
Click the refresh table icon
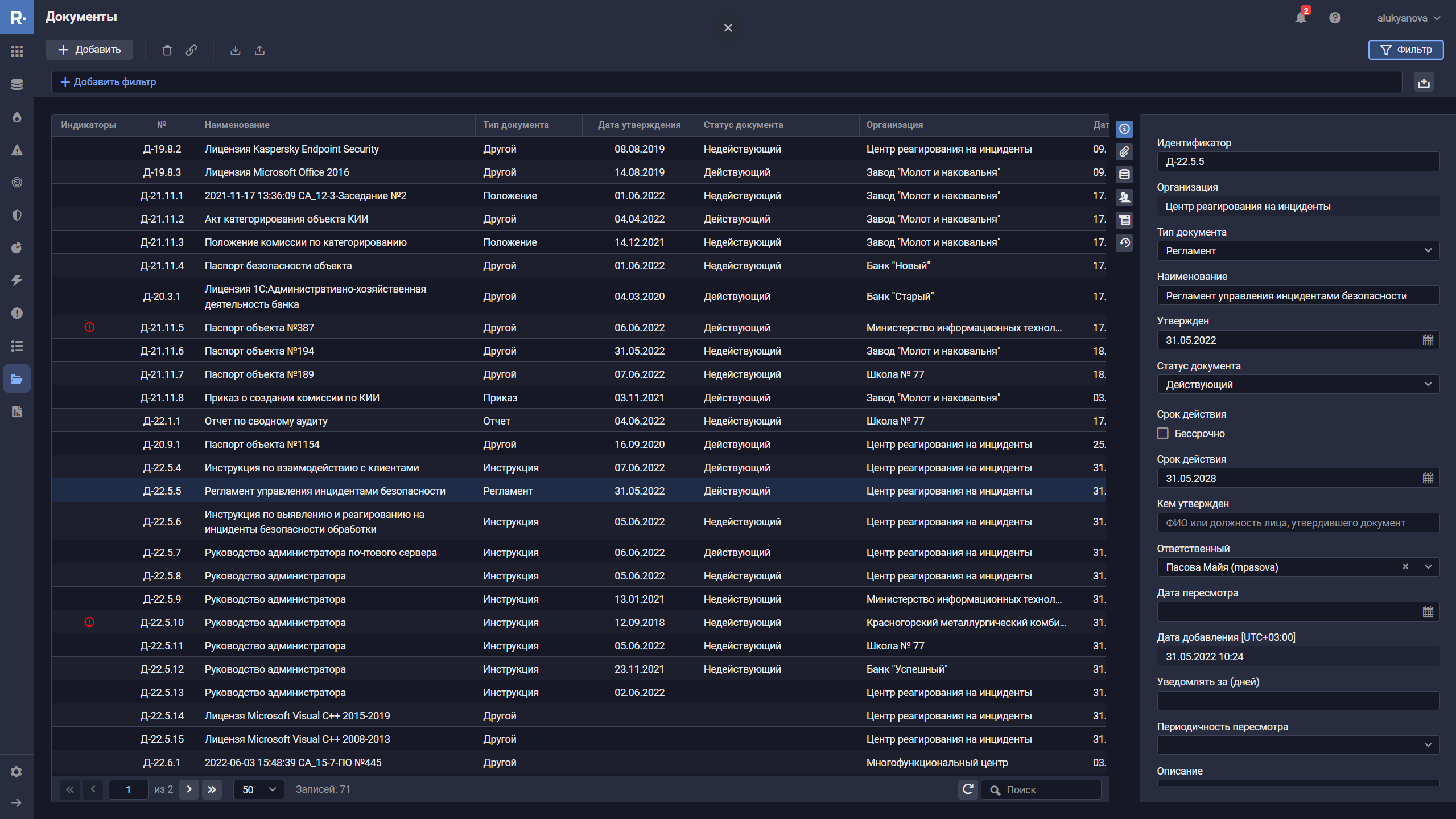[x=968, y=789]
